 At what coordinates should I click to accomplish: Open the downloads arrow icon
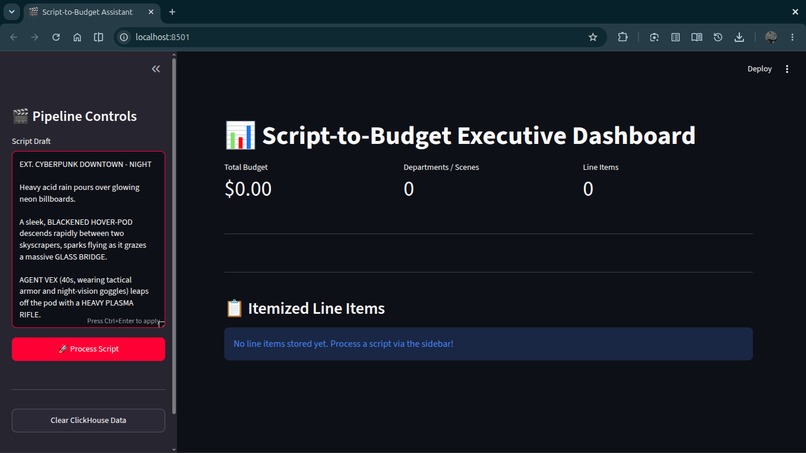click(x=739, y=37)
